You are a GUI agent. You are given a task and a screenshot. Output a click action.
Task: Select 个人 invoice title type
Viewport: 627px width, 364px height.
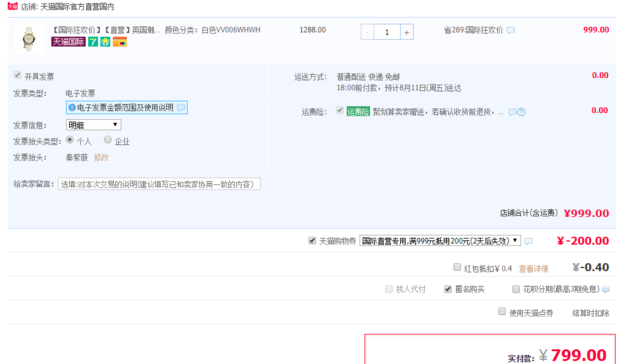[70, 140]
